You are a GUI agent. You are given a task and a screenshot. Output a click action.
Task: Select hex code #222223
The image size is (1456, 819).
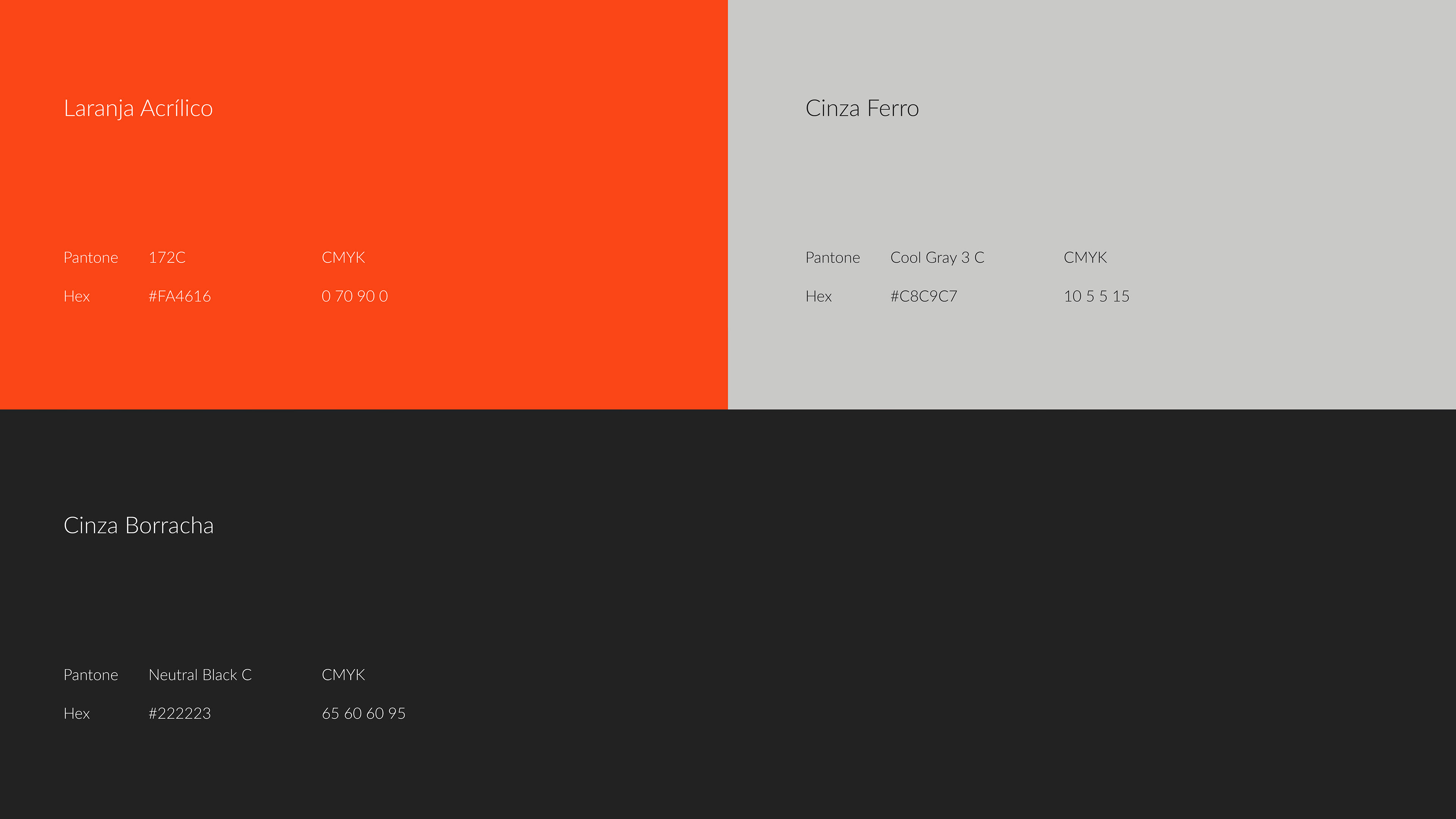tap(180, 713)
